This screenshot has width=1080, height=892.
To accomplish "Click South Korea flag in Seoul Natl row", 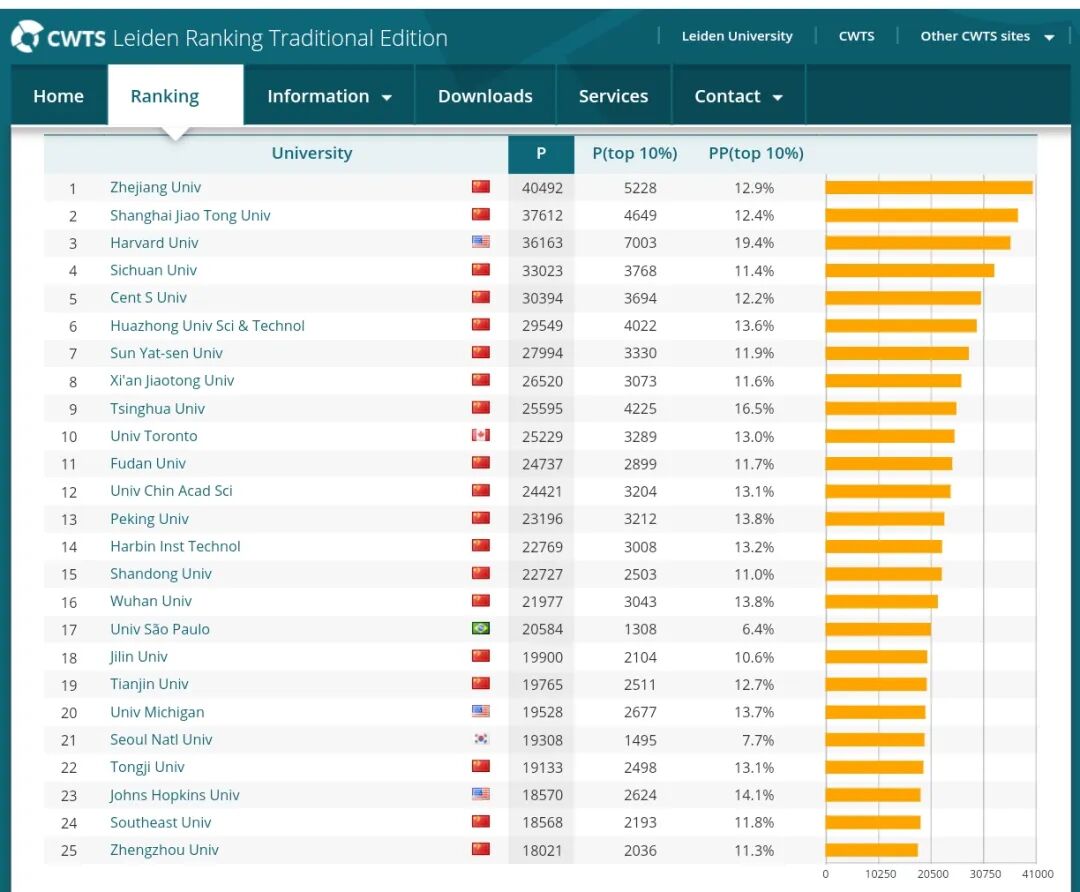I will tap(481, 739).
